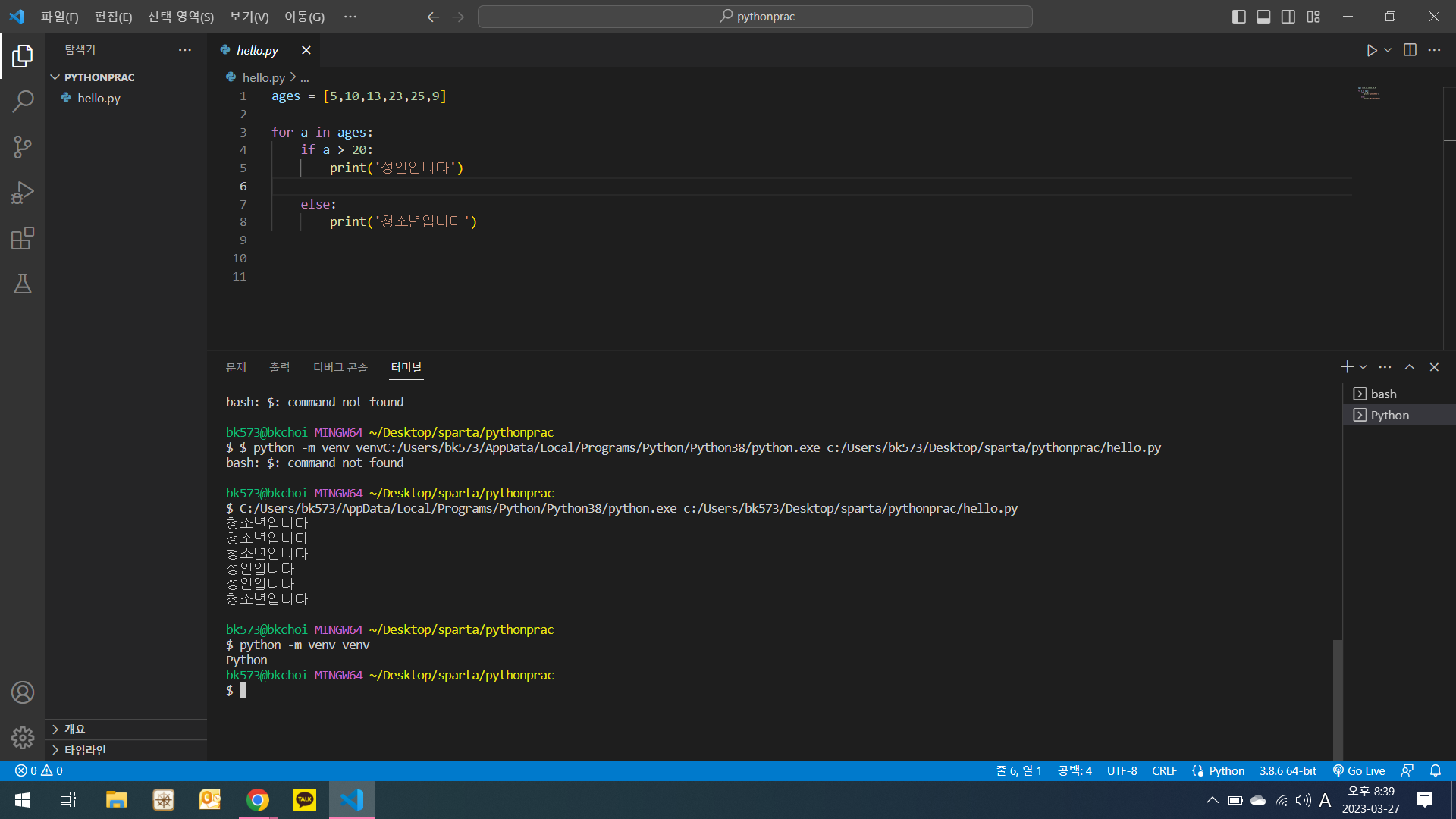
Task: Open Windows Start menu
Action: [x=23, y=800]
